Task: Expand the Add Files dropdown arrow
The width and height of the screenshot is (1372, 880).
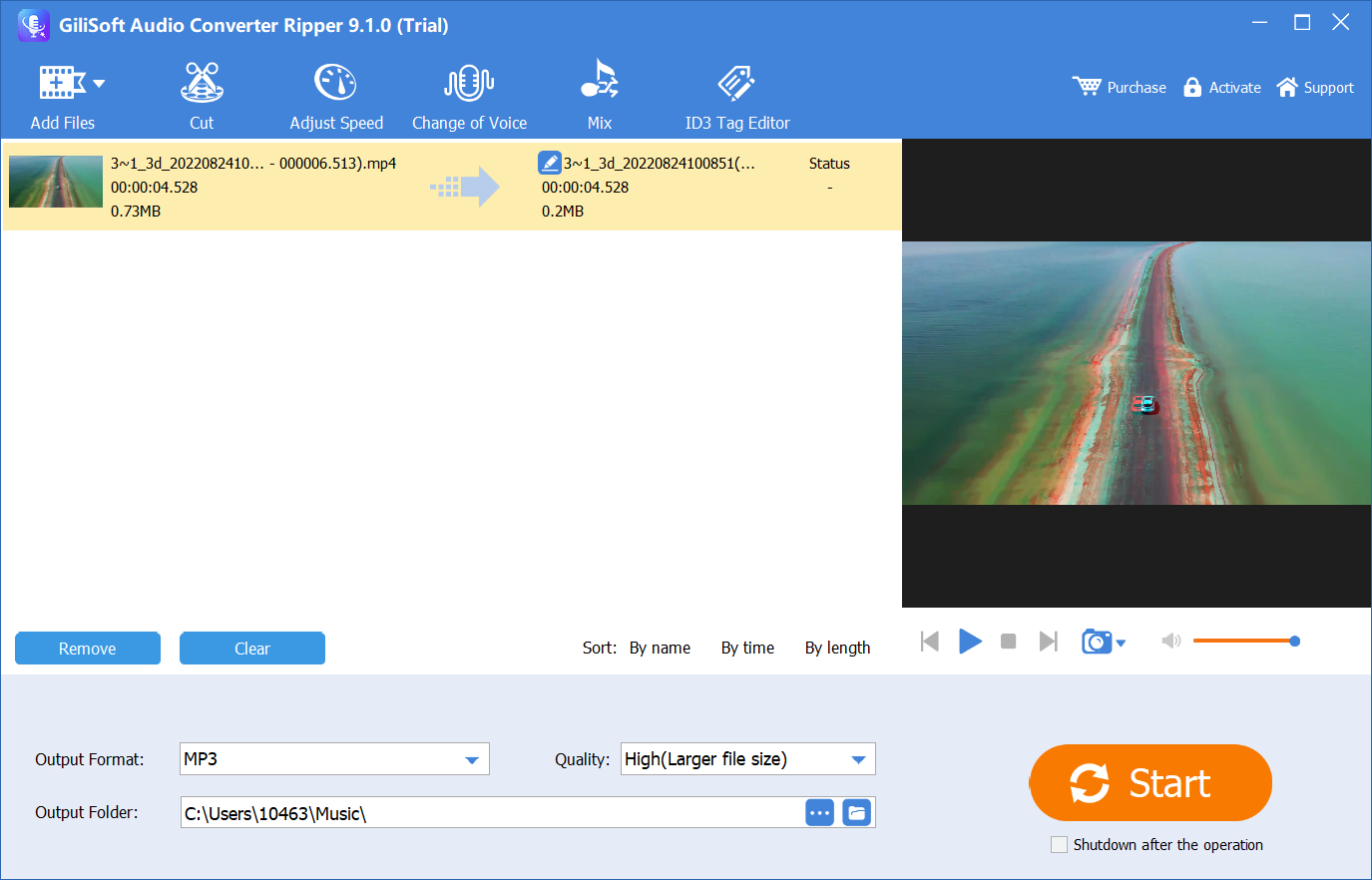Action: point(100,83)
